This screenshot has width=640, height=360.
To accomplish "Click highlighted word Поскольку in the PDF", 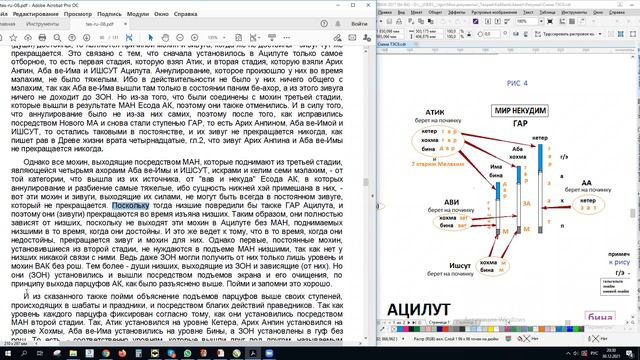I will point(131,205).
